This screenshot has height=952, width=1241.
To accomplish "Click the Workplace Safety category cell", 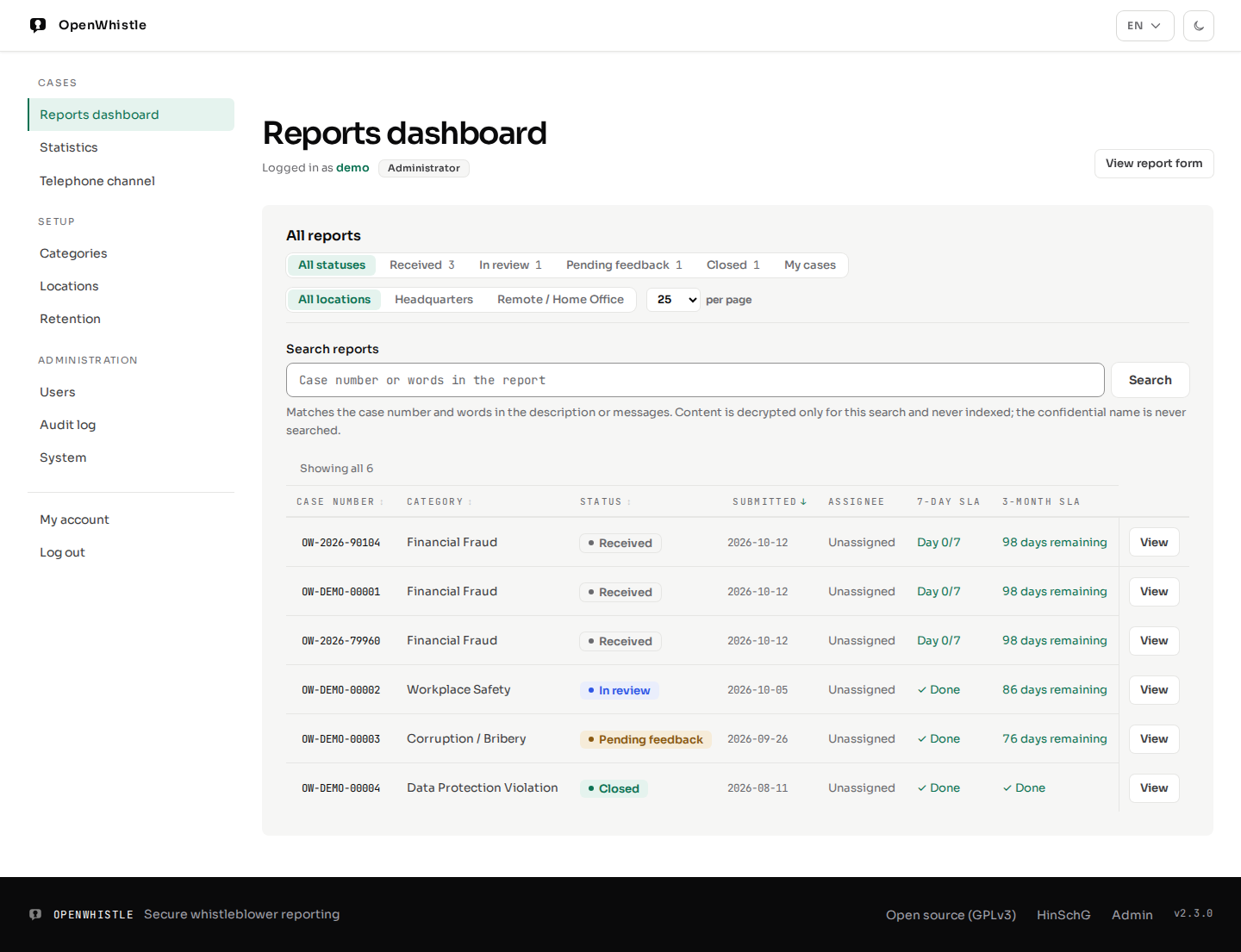I will coord(458,689).
